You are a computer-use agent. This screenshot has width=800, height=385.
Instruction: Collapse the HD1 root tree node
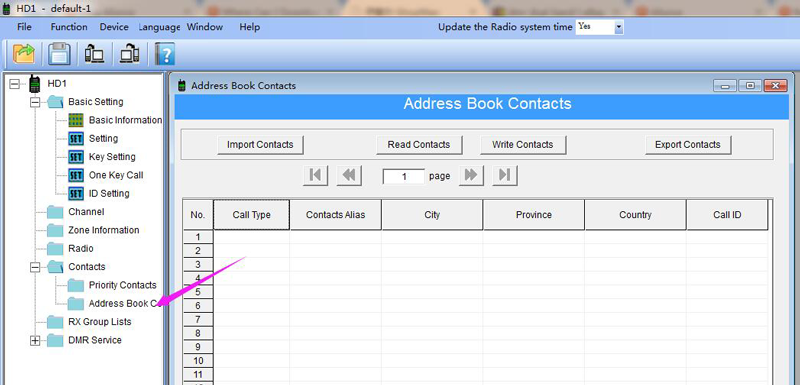pos(14,84)
